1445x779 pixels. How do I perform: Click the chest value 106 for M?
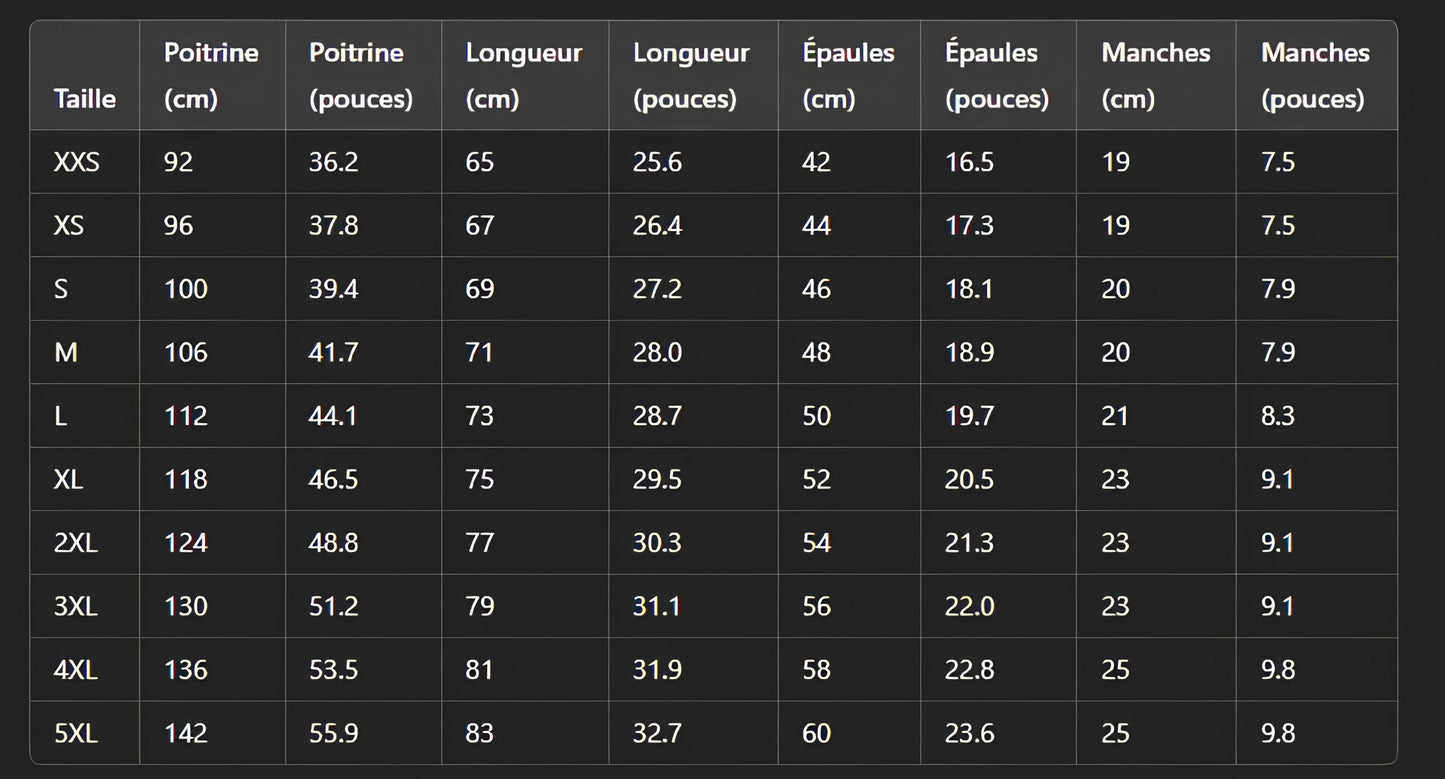click(x=186, y=353)
